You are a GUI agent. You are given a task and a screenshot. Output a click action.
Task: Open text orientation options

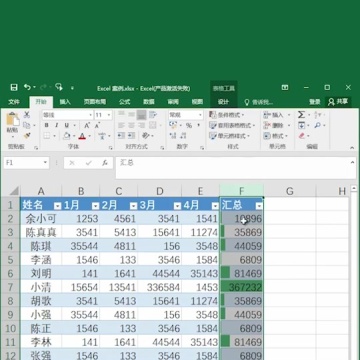click(x=146, y=136)
